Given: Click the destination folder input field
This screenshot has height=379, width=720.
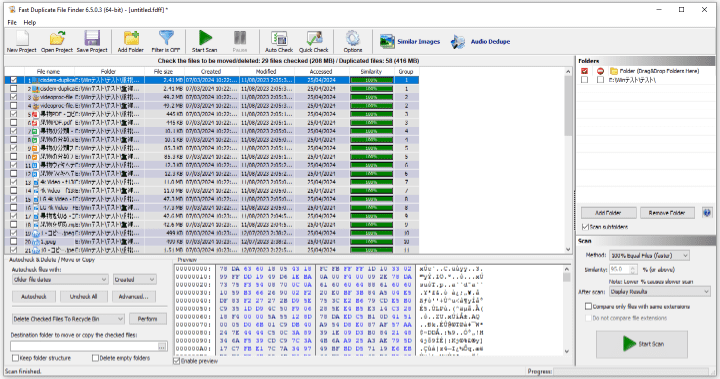Looking at the screenshot, I should (x=84, y=346).
